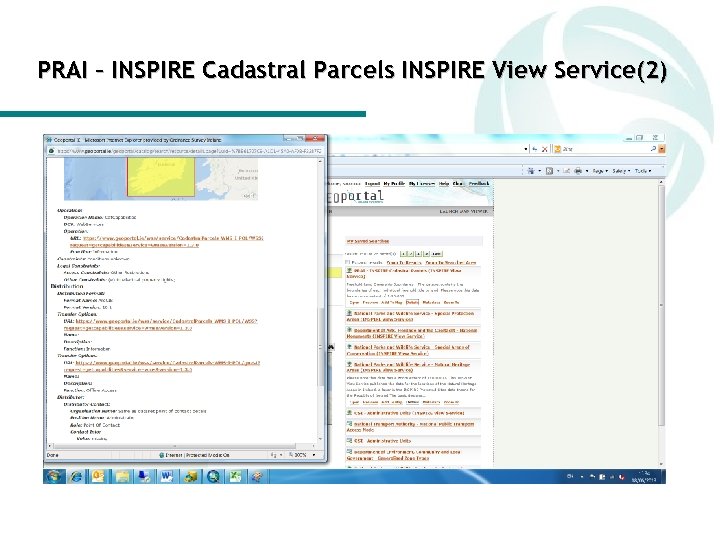
Task: Open the Tools dropdown menu in IE toolbar
Action: click(x=643, y=171)
